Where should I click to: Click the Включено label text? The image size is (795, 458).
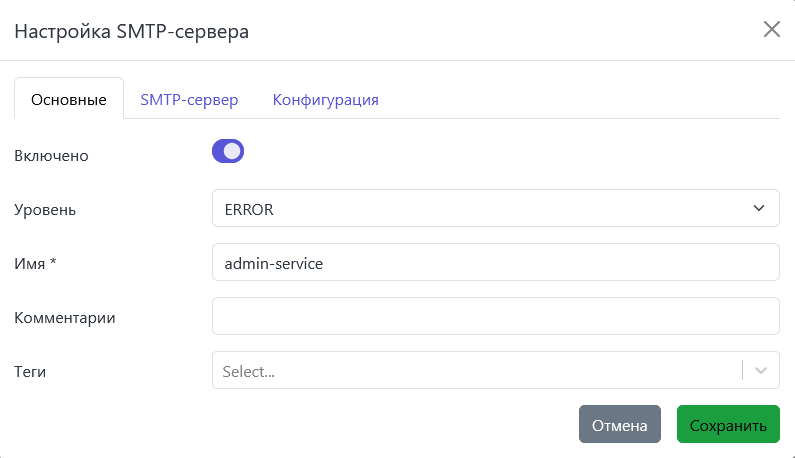coord(51,156)
